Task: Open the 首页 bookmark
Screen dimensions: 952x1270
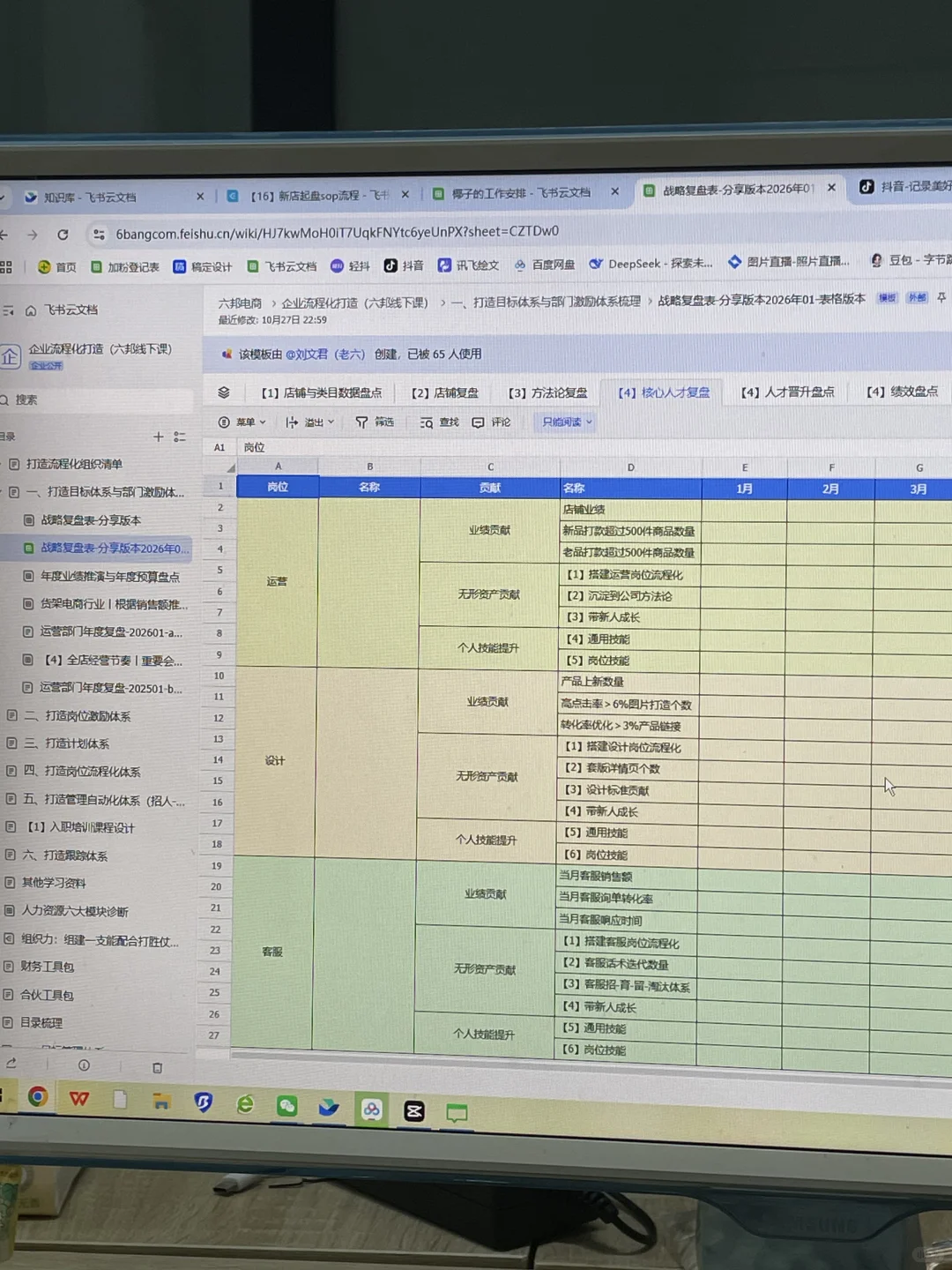Action: 57,266
